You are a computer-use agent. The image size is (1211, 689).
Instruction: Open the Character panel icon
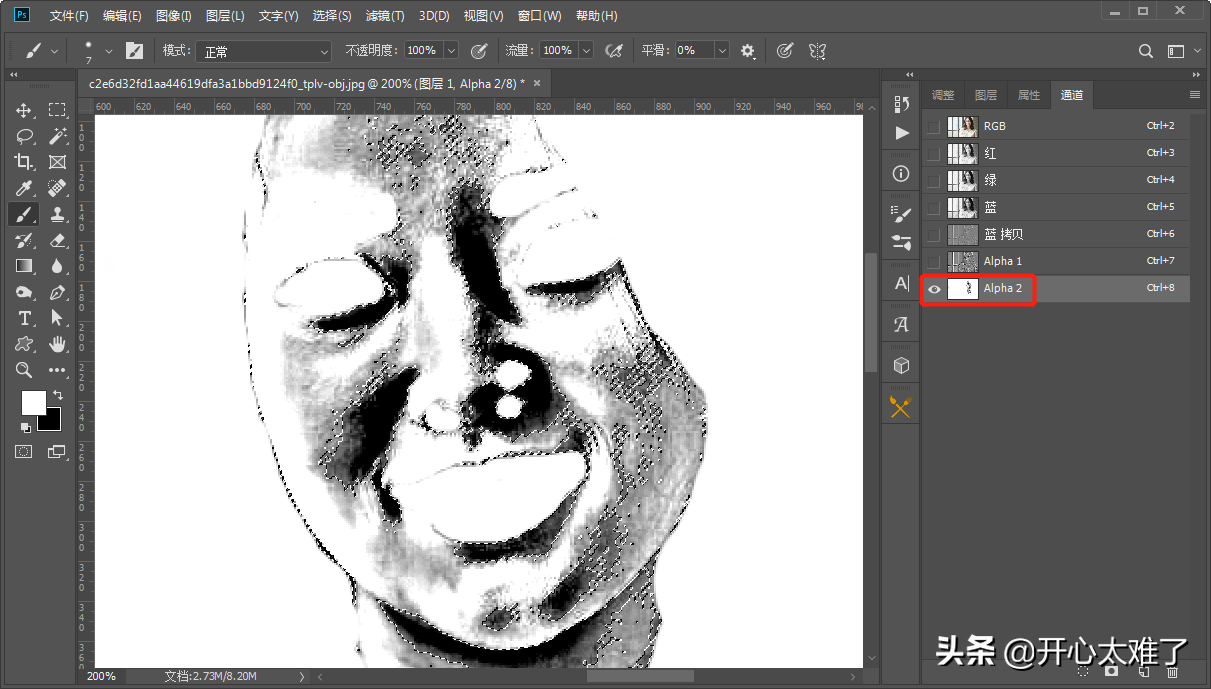[x=901, y=284]
